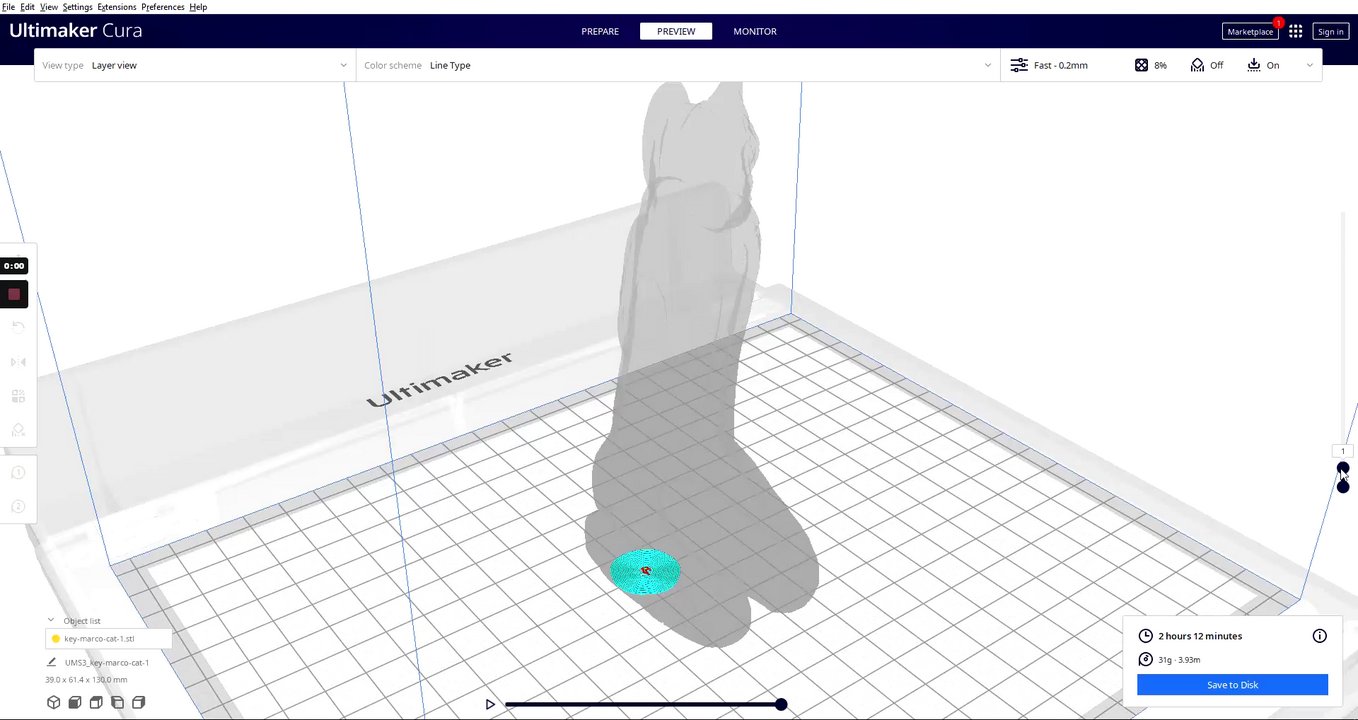Click the Marketplace red notification badge
The image size is (1358, 720).
(x=1278, y=22)
